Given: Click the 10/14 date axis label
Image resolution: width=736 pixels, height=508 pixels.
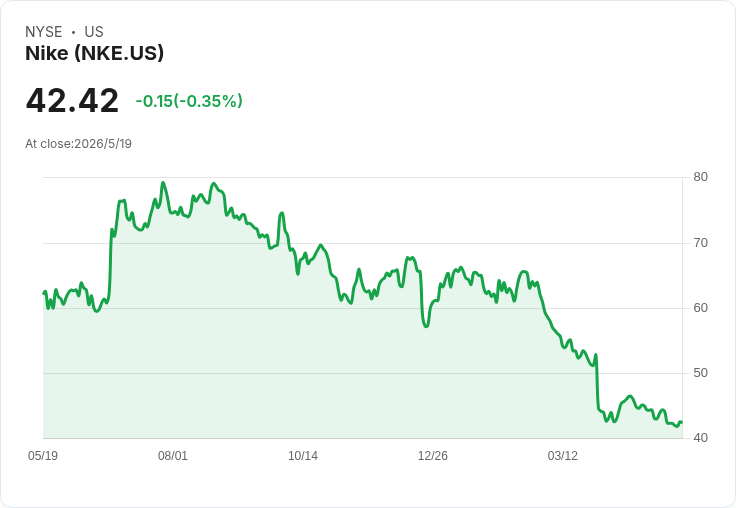Looking at the screenshot, I should 303,455.
